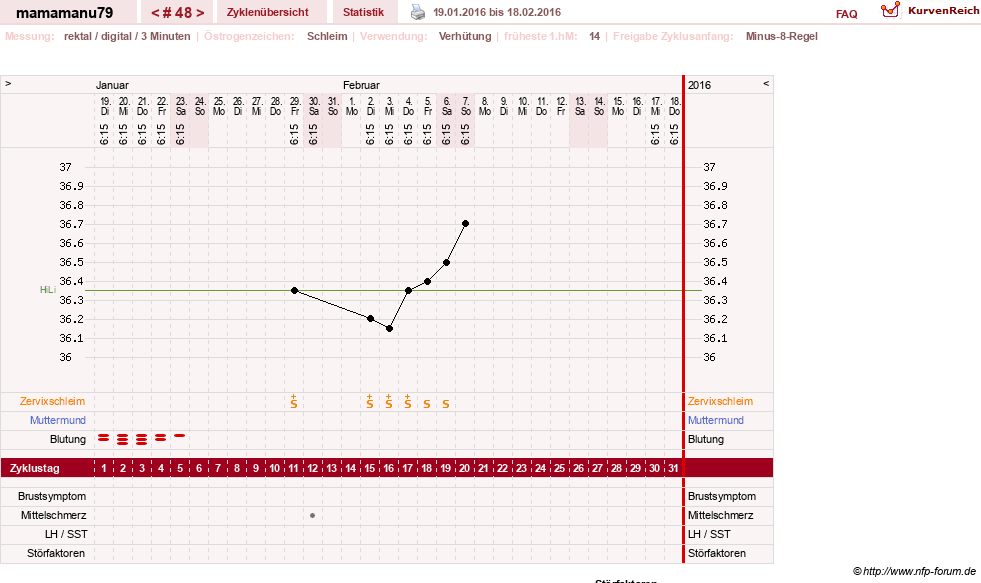Click the date range 19.01.2016 bis 18.02.2016
Screen dimensions: 981x583
[x=497, y=12]
